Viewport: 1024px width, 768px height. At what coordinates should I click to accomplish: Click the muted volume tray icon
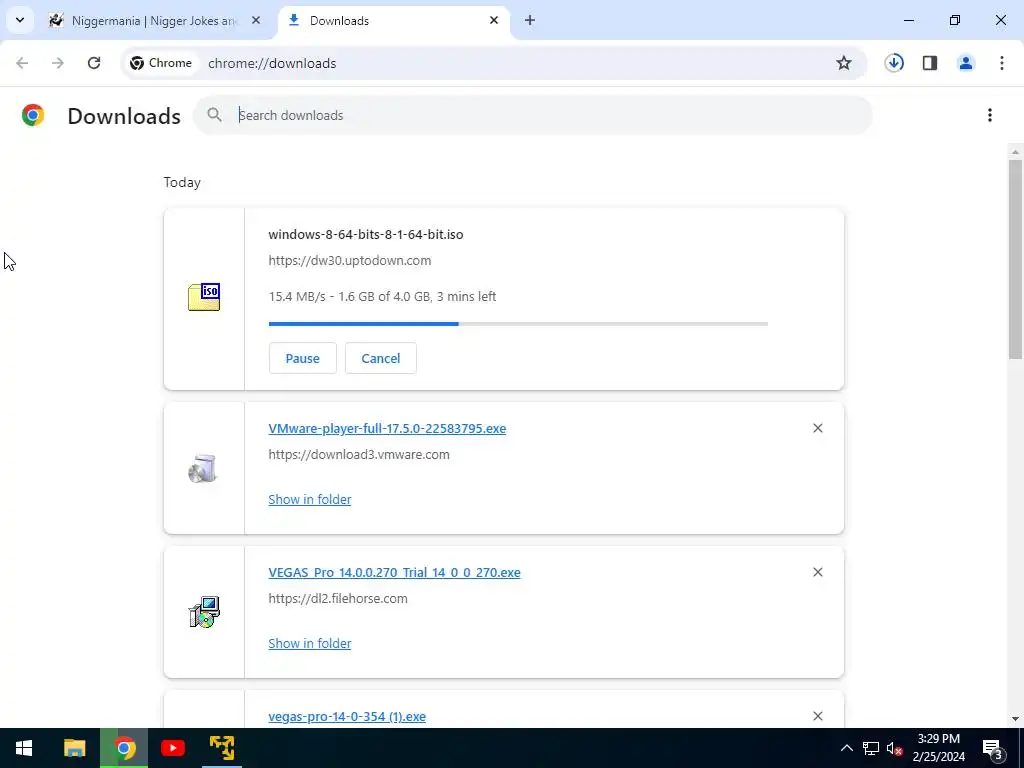click(895, 748)
